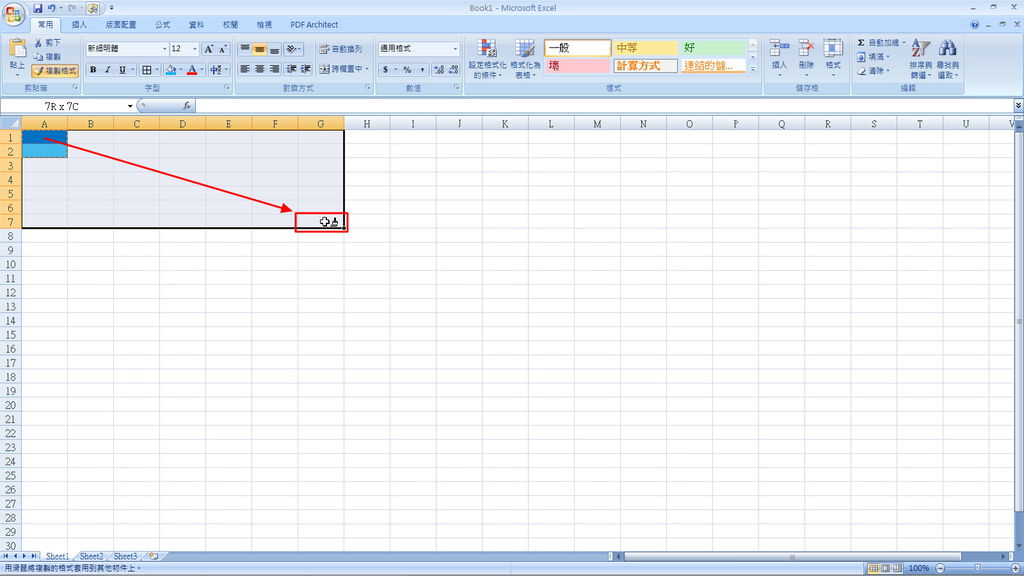Open the Office Button menu
This screenshot has width=1024, height=576.
14,14
